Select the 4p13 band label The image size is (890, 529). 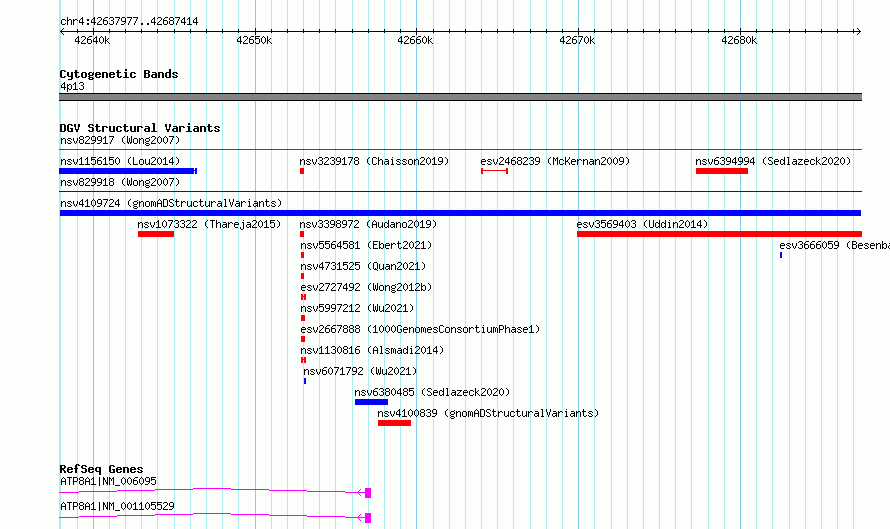[x=72, y=86]
